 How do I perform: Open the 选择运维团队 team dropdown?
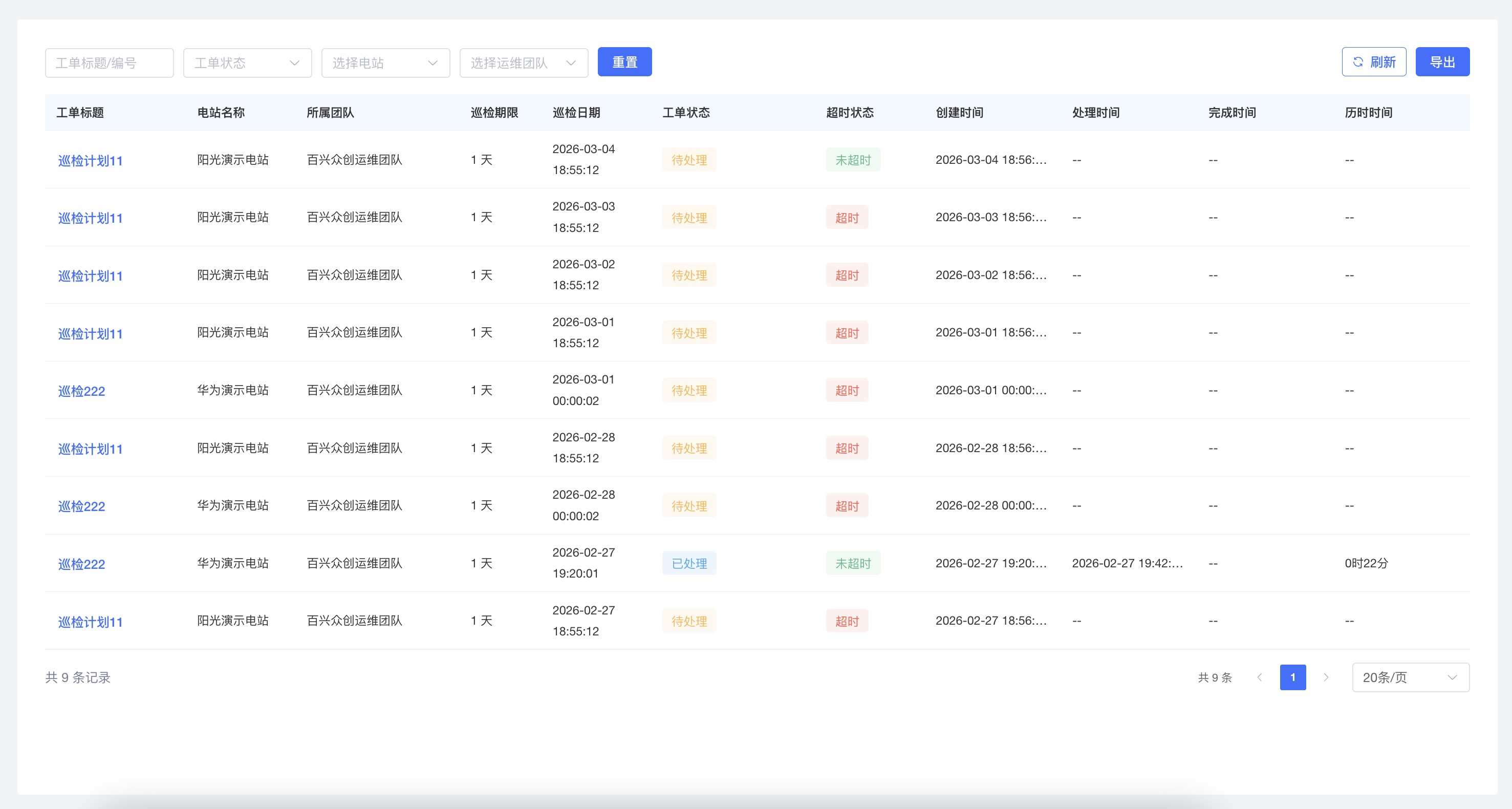point(524,63)
